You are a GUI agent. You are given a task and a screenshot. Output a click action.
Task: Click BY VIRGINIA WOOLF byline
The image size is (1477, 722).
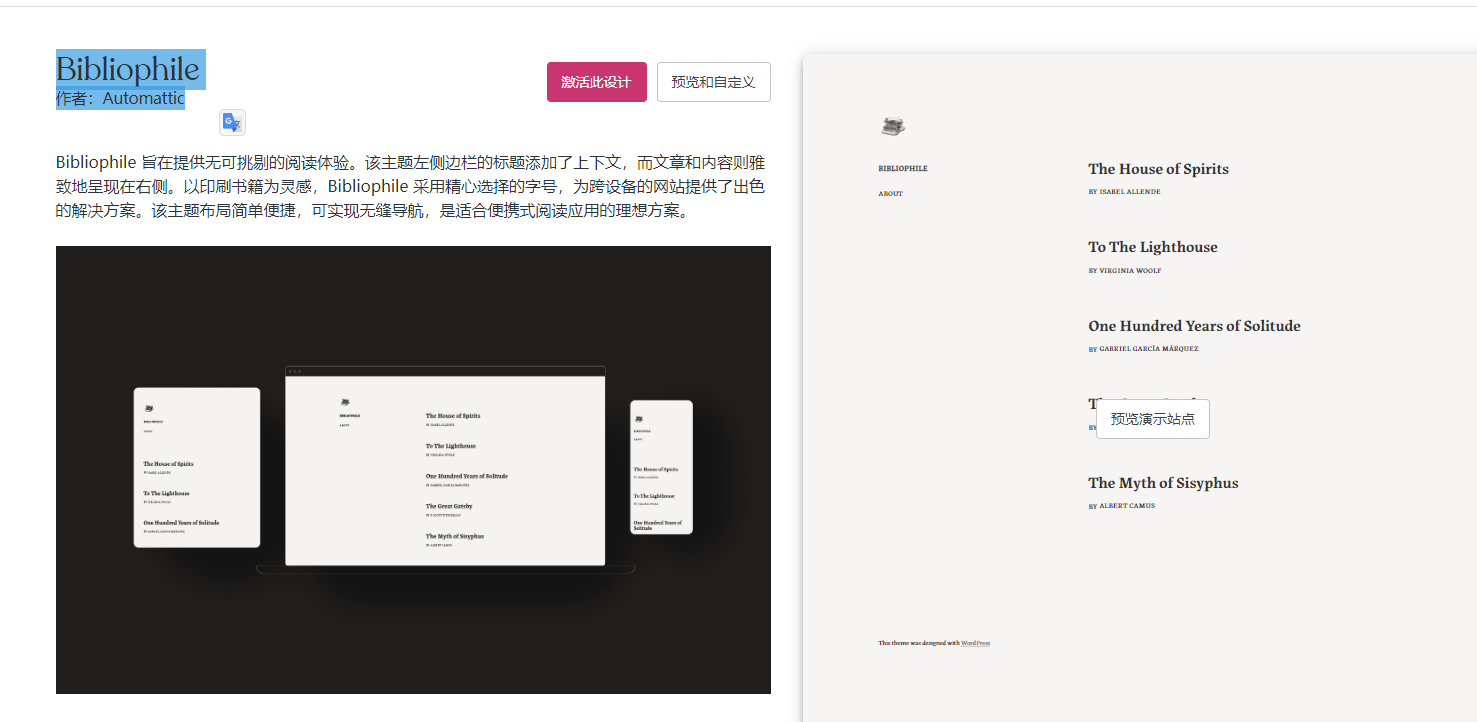1124,270
